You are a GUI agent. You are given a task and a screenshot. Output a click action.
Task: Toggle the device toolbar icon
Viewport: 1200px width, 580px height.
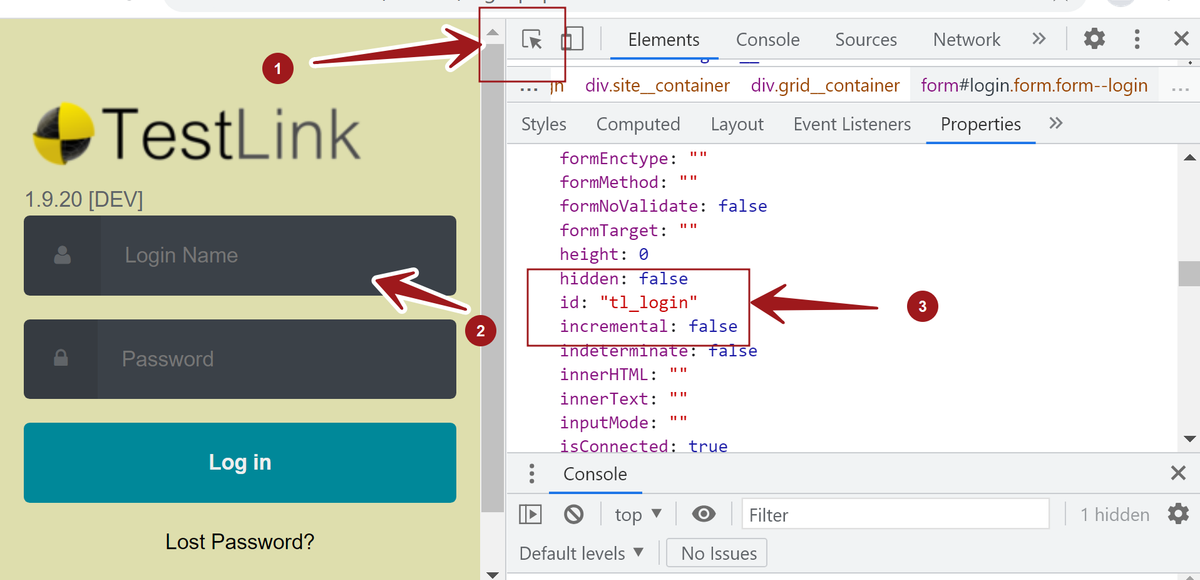571,39
